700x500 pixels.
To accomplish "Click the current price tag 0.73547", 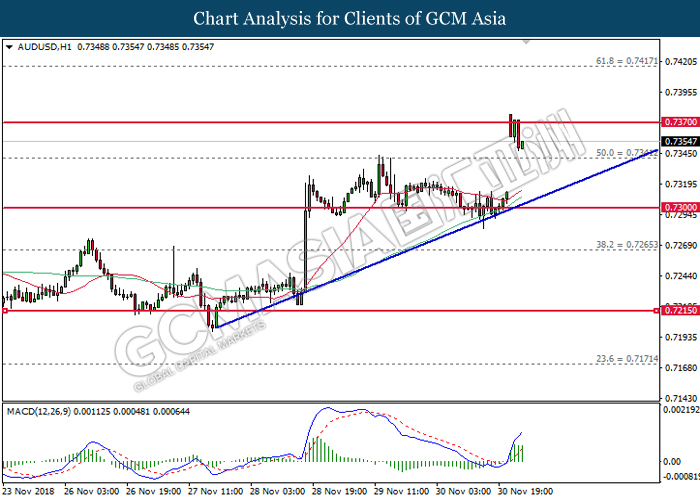I will [681, 142].
